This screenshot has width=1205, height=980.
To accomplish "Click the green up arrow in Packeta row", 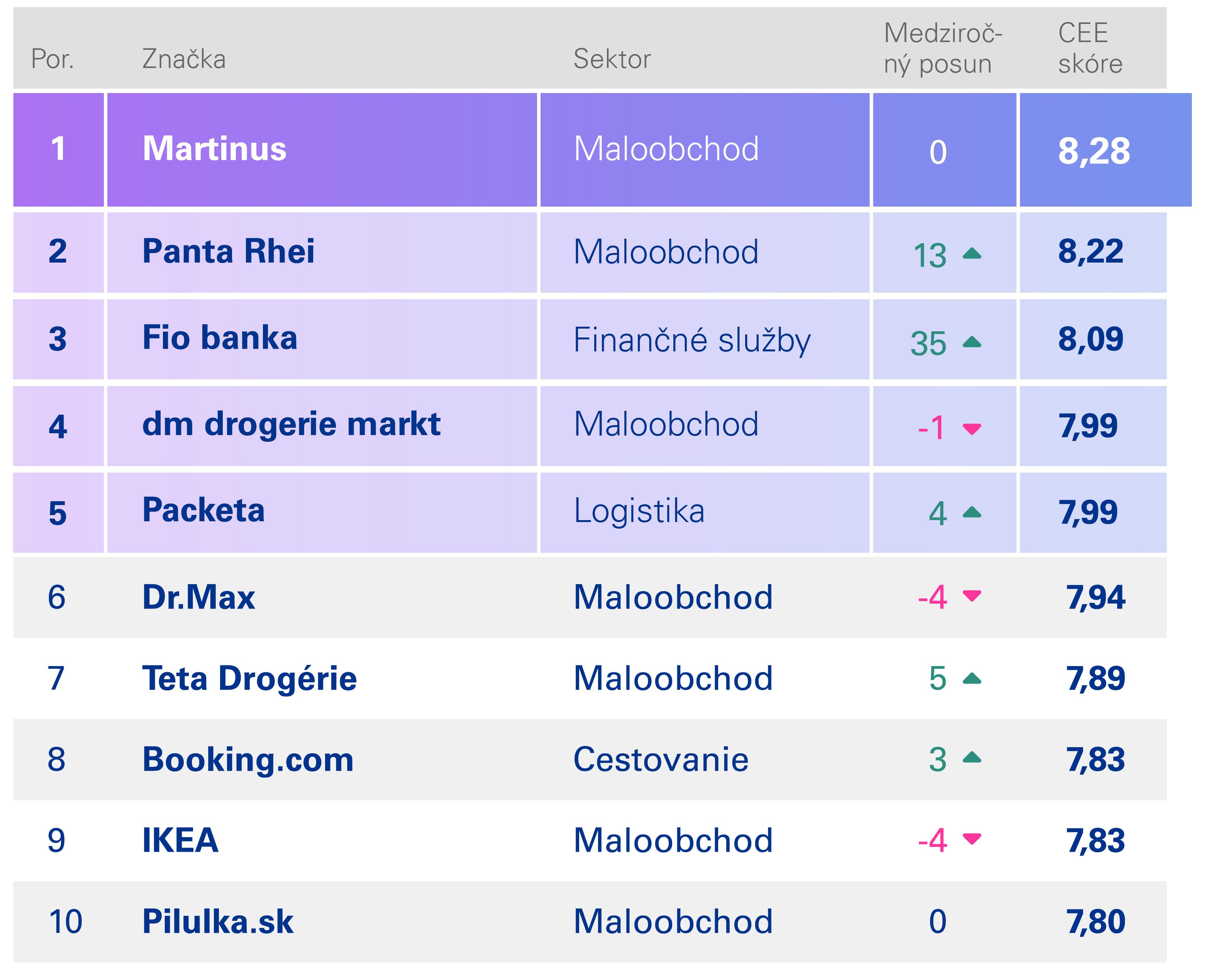I will tap(971, 512).
